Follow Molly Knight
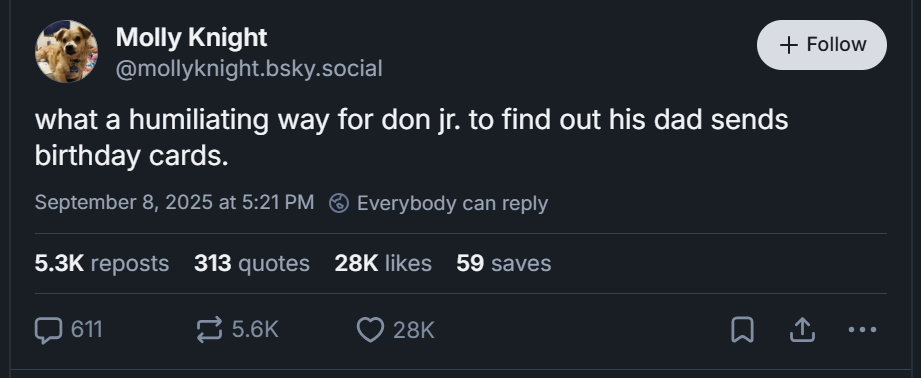The height and width of the screenshot is (378, 921). [x=822, y=45]
